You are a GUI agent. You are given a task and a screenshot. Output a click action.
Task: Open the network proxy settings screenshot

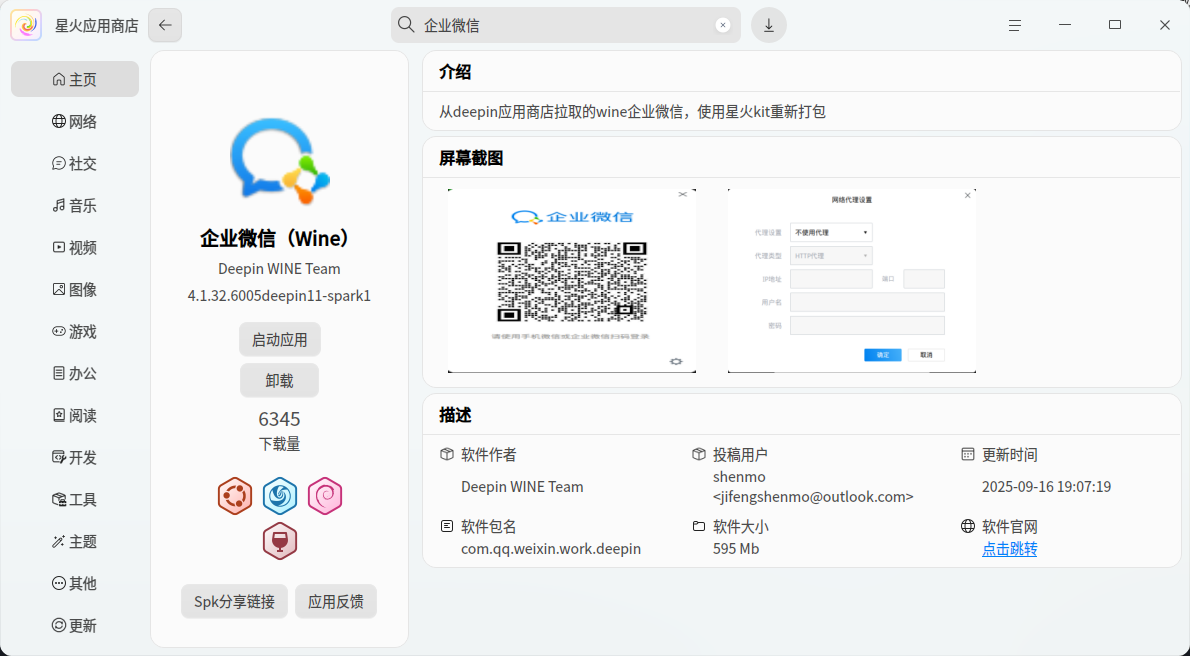click(852, 281)
